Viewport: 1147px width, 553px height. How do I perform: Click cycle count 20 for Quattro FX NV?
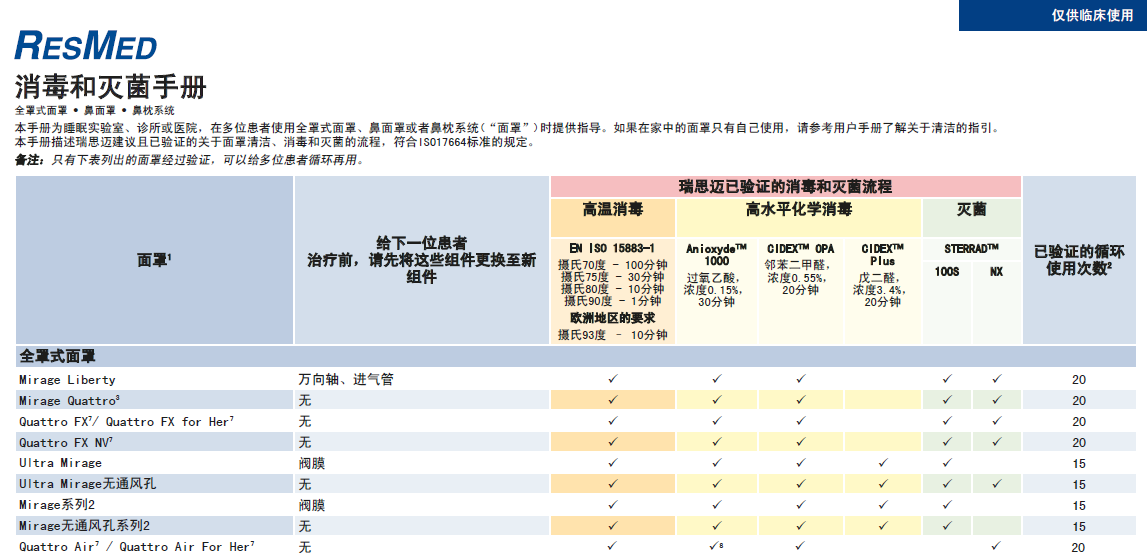pyautogui.click(x=1079, y=443)
